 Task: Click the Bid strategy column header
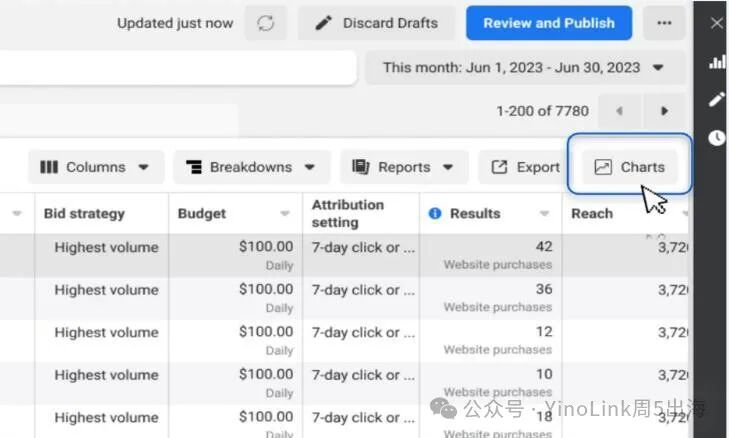tap(84, 213)
